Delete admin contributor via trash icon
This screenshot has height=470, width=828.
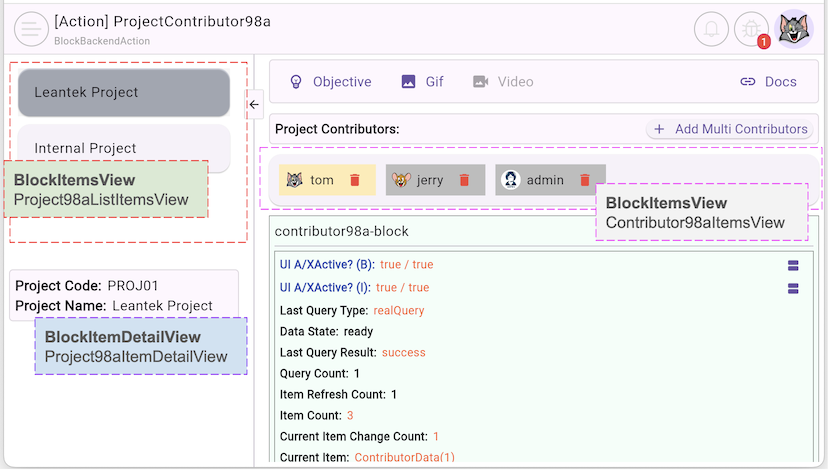click(x=585, y=180)
